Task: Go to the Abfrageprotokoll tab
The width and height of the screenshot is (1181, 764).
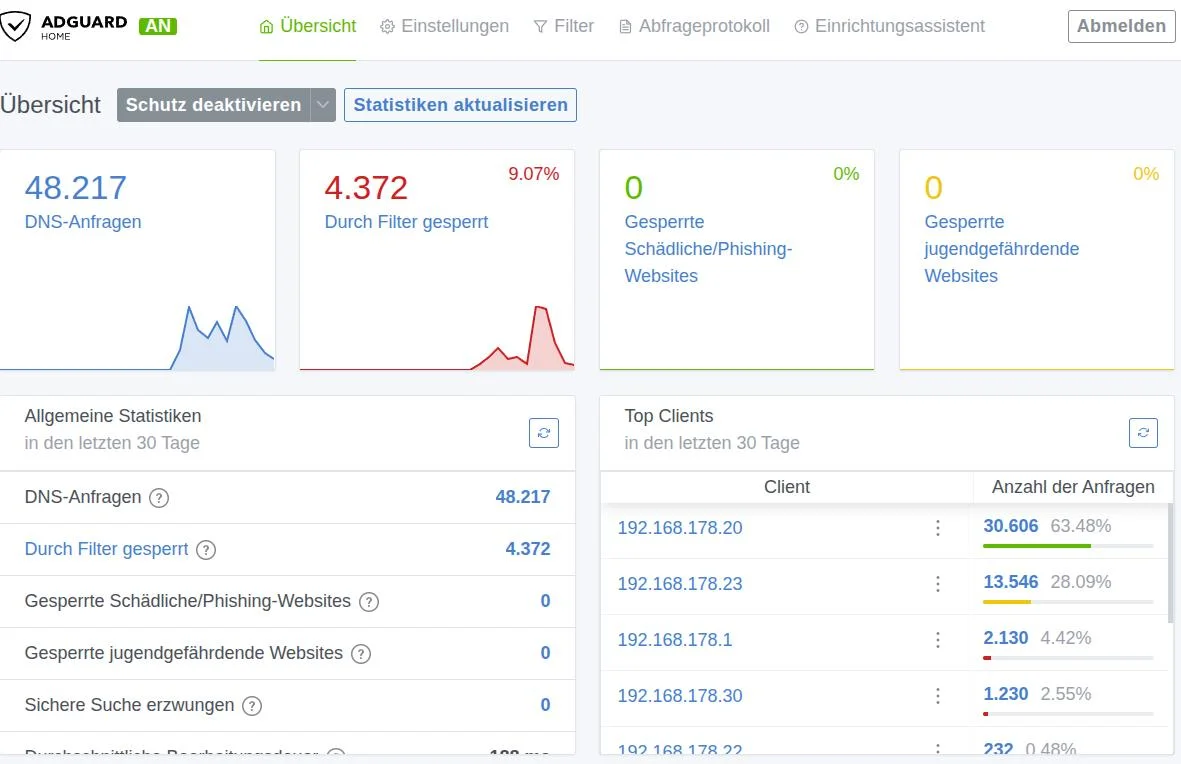Action: point(694,26)
